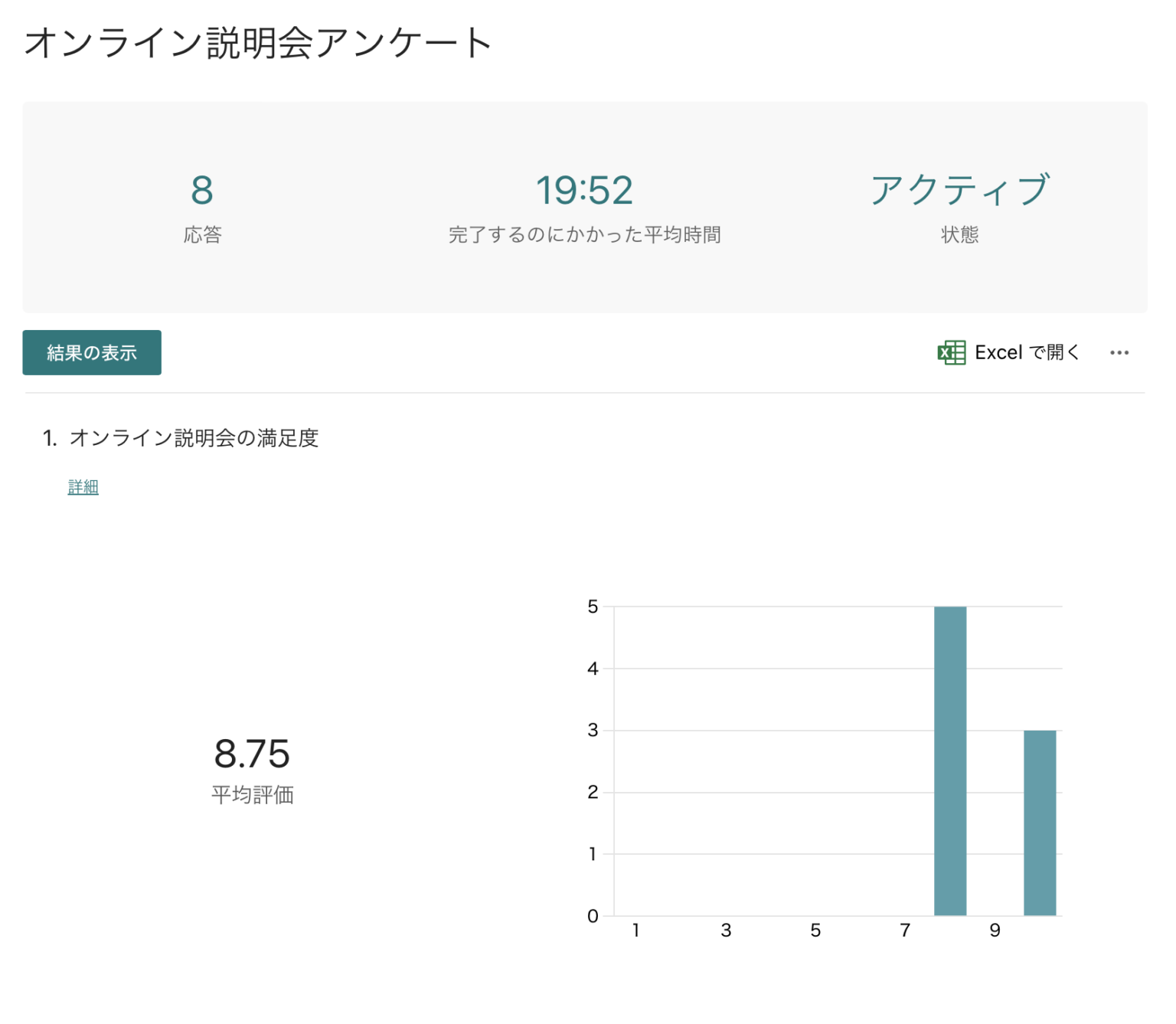Click the 結果の表示 button
Screen dimensions: 1176x1024
click(92, 352)
